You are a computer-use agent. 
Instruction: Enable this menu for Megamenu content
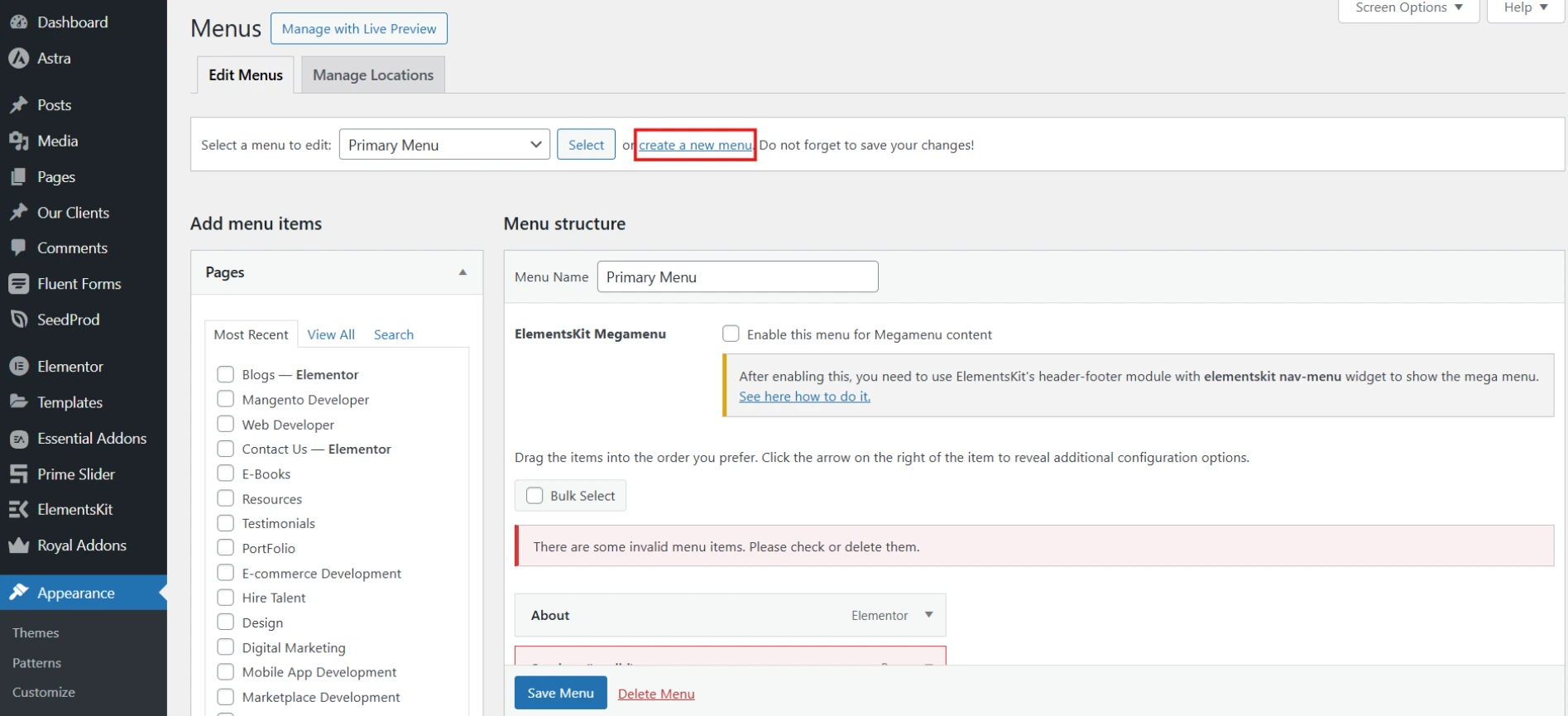pyautogui.click(x=731, y=334)
